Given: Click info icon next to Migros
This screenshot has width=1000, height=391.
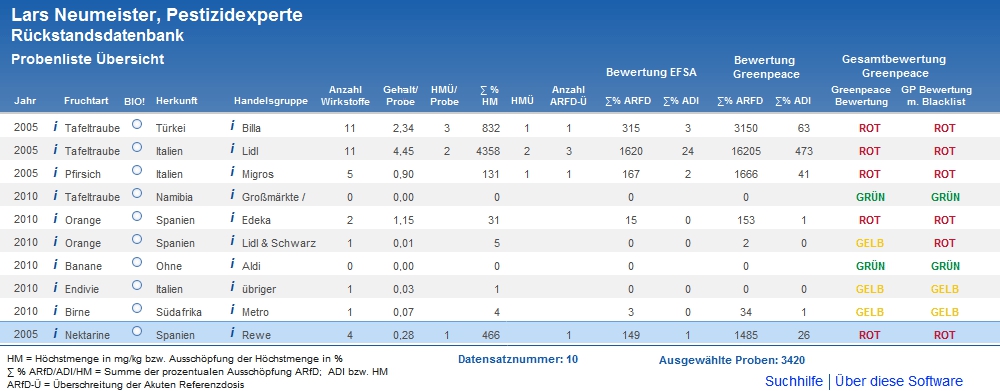Looking at the screenshot, I should [233, 173].
